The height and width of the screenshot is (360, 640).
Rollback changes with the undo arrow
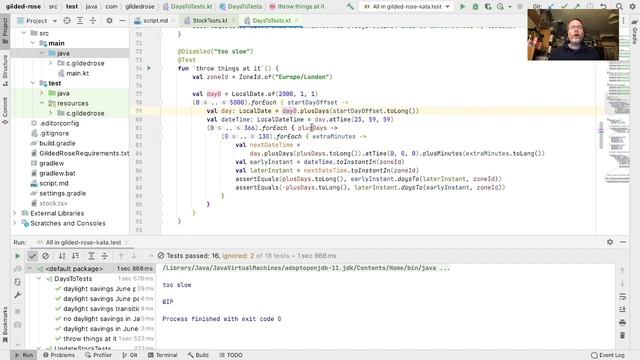tap(603, 7)
